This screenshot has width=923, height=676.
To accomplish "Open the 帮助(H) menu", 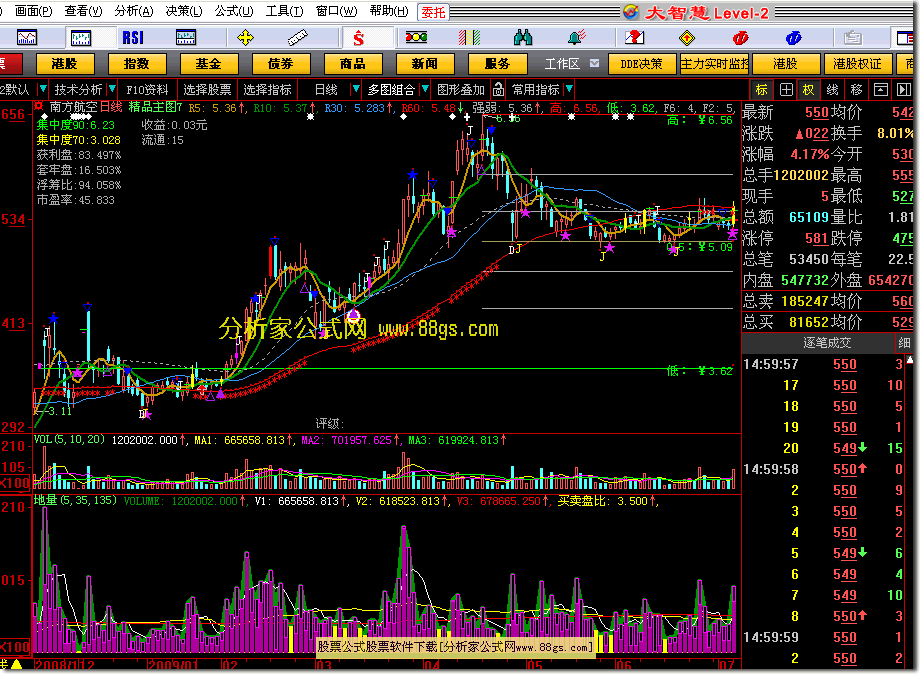I will pyautogui.click(x=389, y=11).
